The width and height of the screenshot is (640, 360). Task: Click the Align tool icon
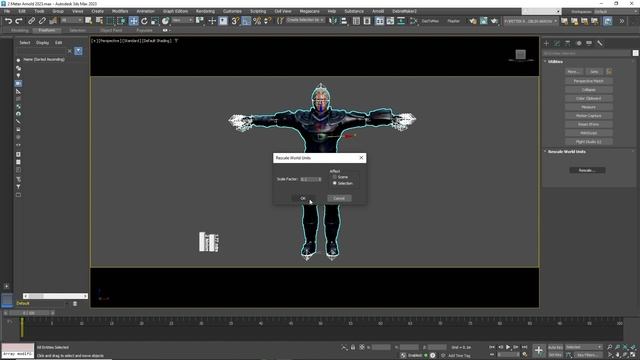(344, 21)
